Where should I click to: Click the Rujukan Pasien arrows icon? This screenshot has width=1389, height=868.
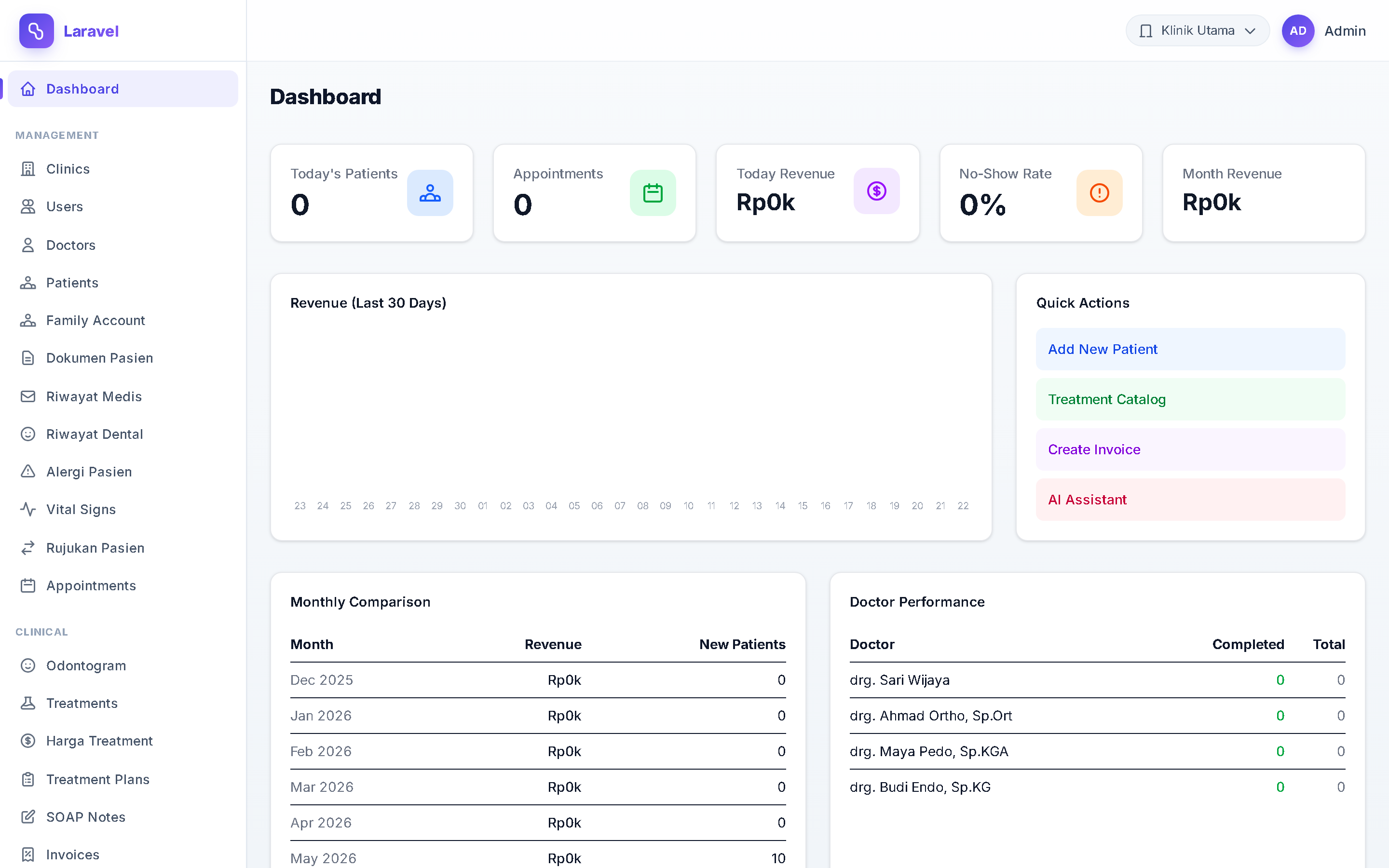[x=28, y=548]
